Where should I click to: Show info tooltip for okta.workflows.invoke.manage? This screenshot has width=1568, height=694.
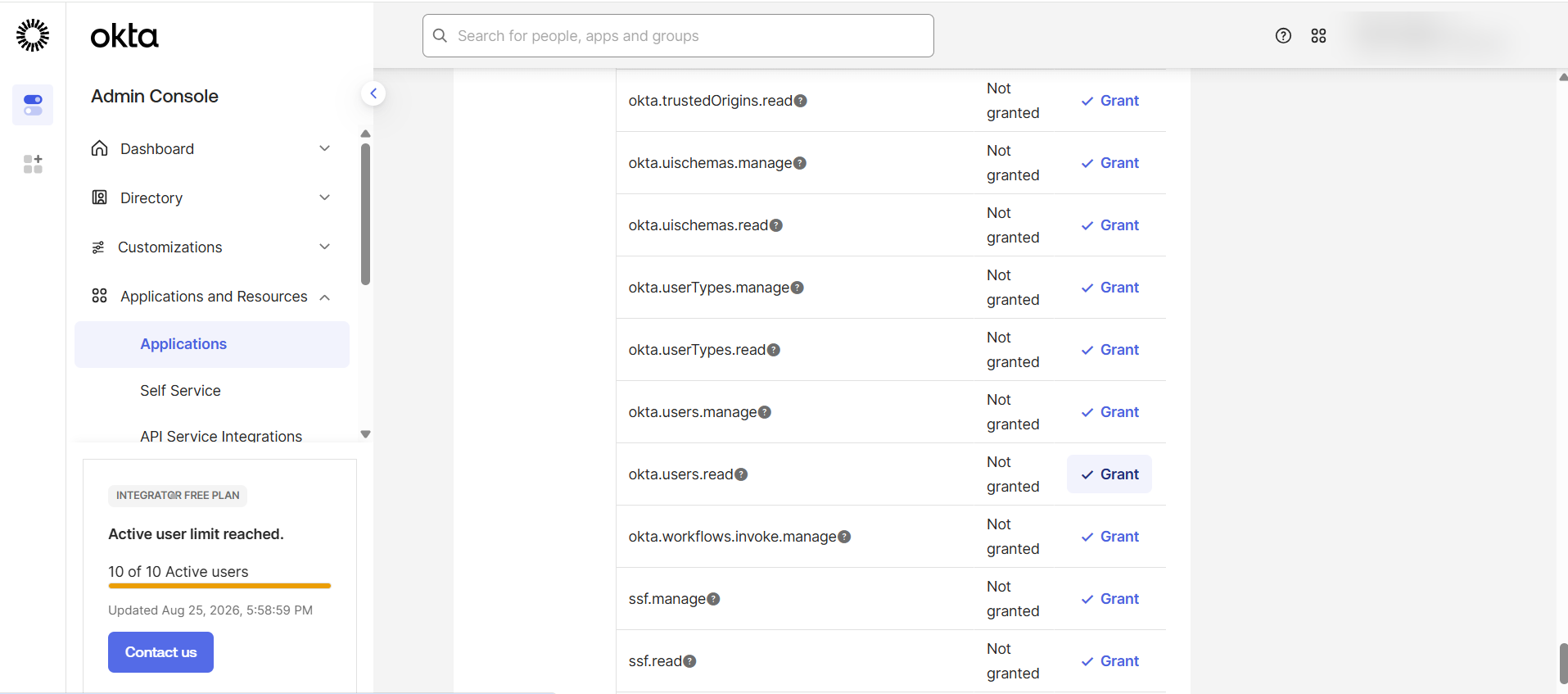click(x=844, y=537)
